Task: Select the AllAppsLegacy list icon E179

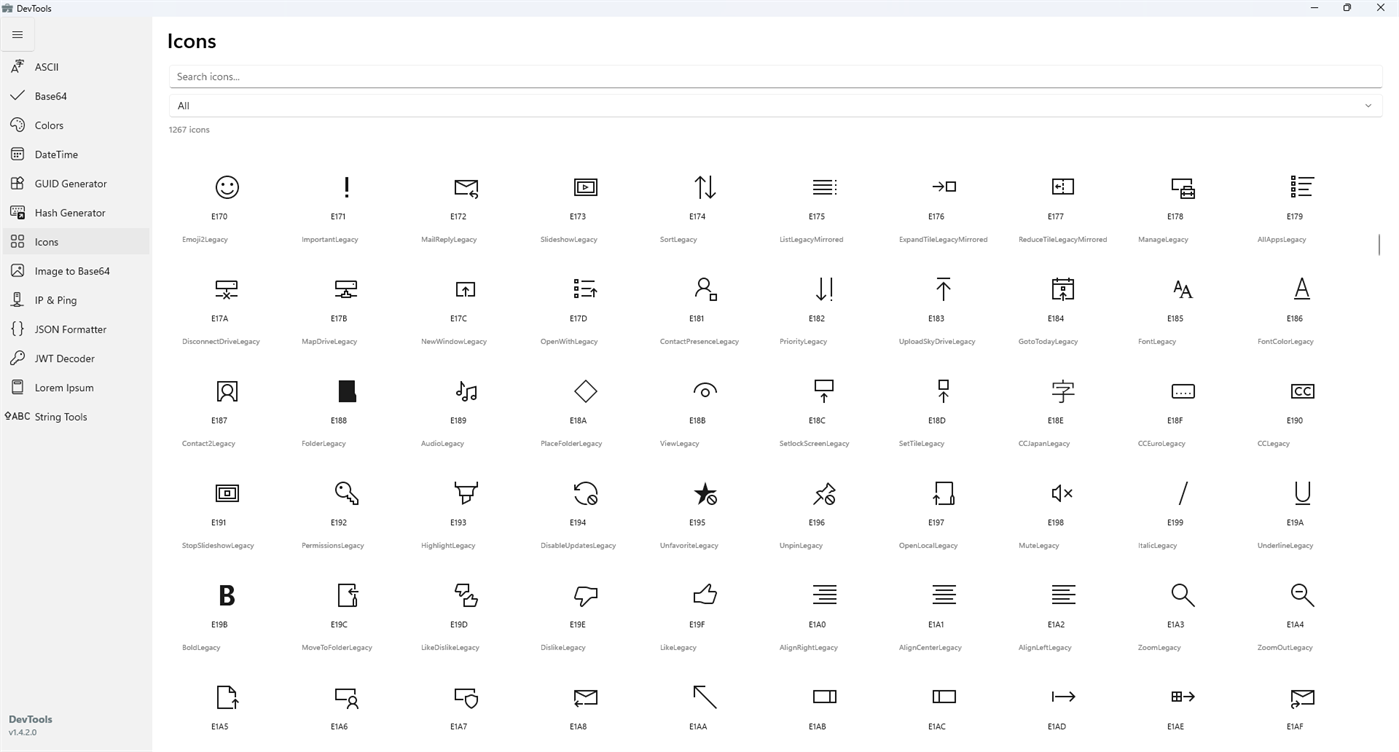Action: [1302, 187]
